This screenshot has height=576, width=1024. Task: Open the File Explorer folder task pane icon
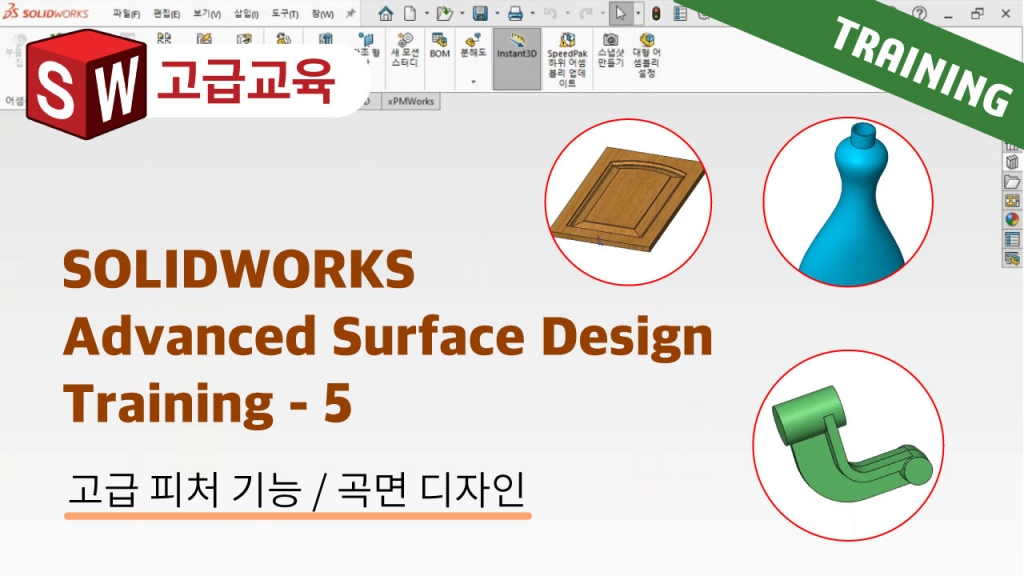[1012, 182]
